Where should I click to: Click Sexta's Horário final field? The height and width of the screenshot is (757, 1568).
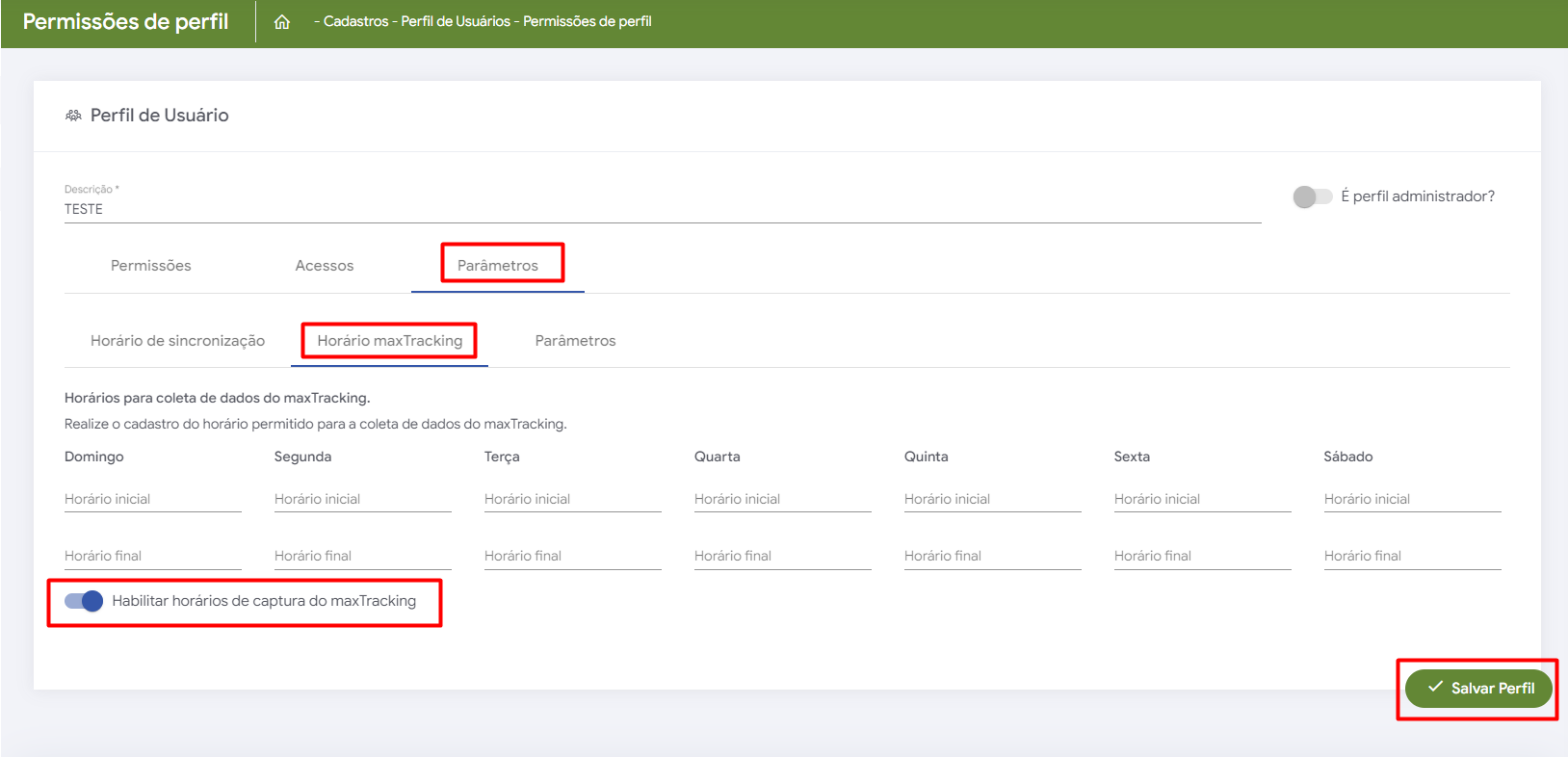1202,556
